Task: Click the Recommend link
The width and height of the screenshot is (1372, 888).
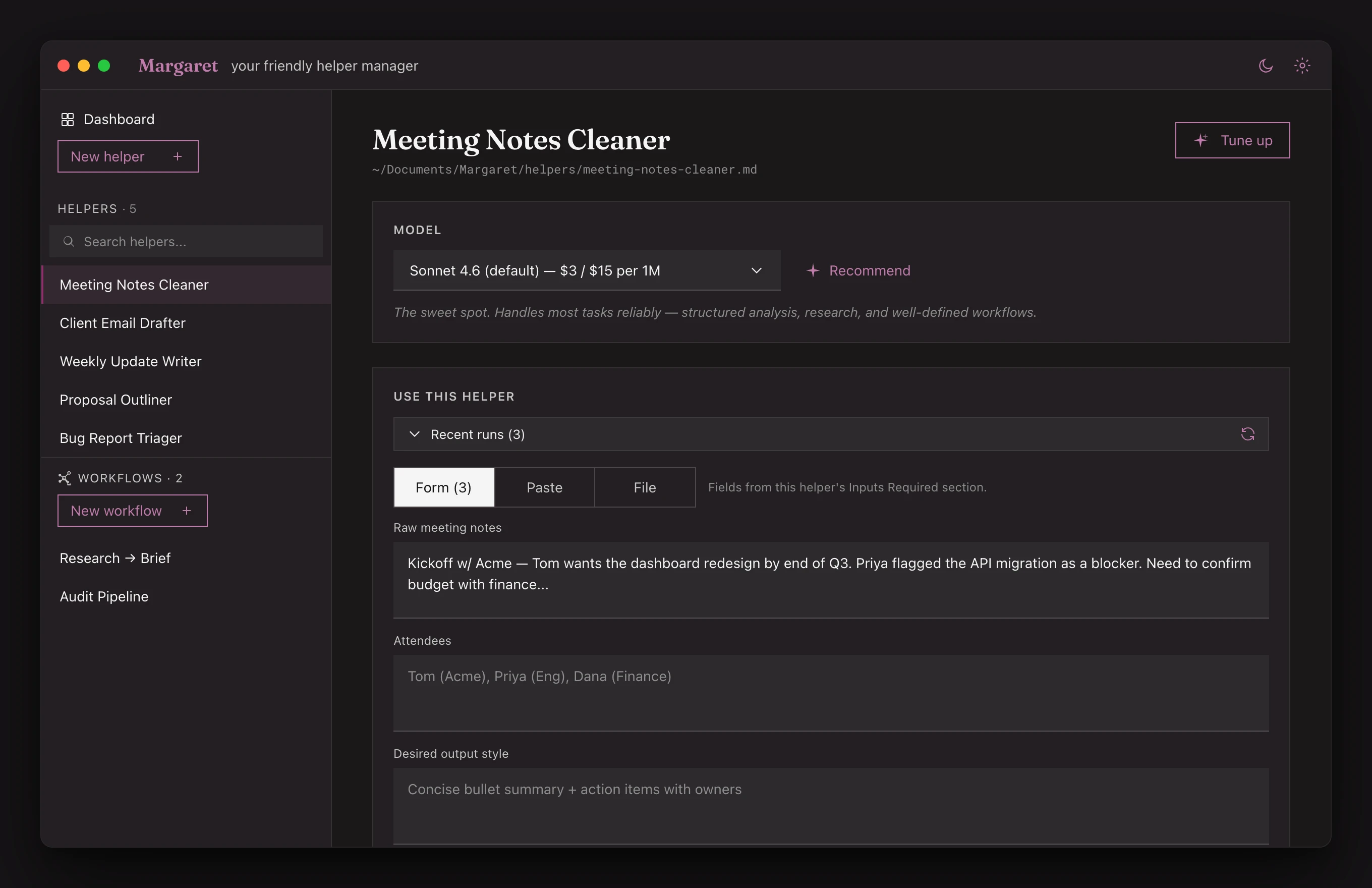Action: coord(859,270)
